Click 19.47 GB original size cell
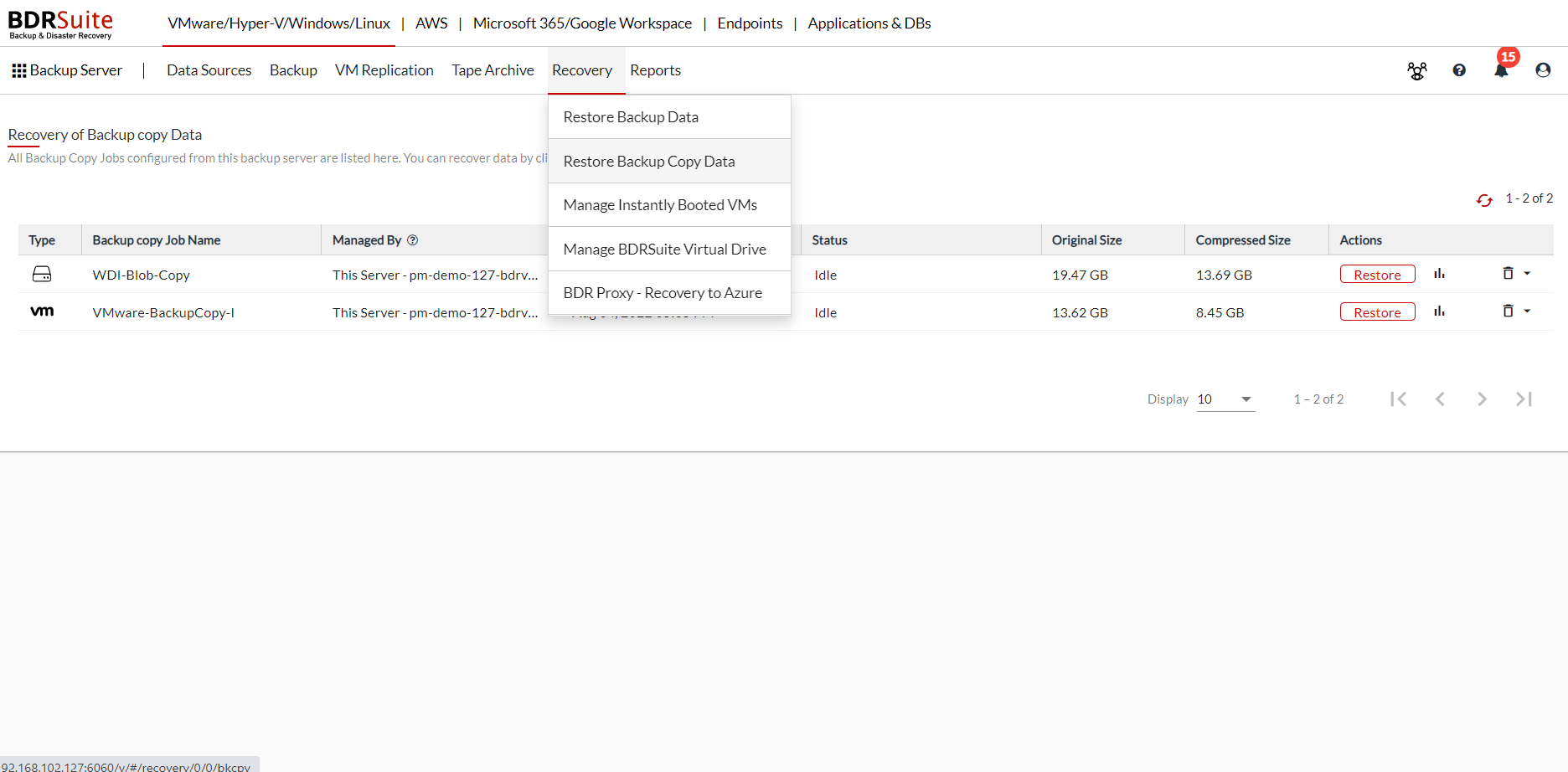This screenshot has width=1568, height=772. click(1080, 275)
